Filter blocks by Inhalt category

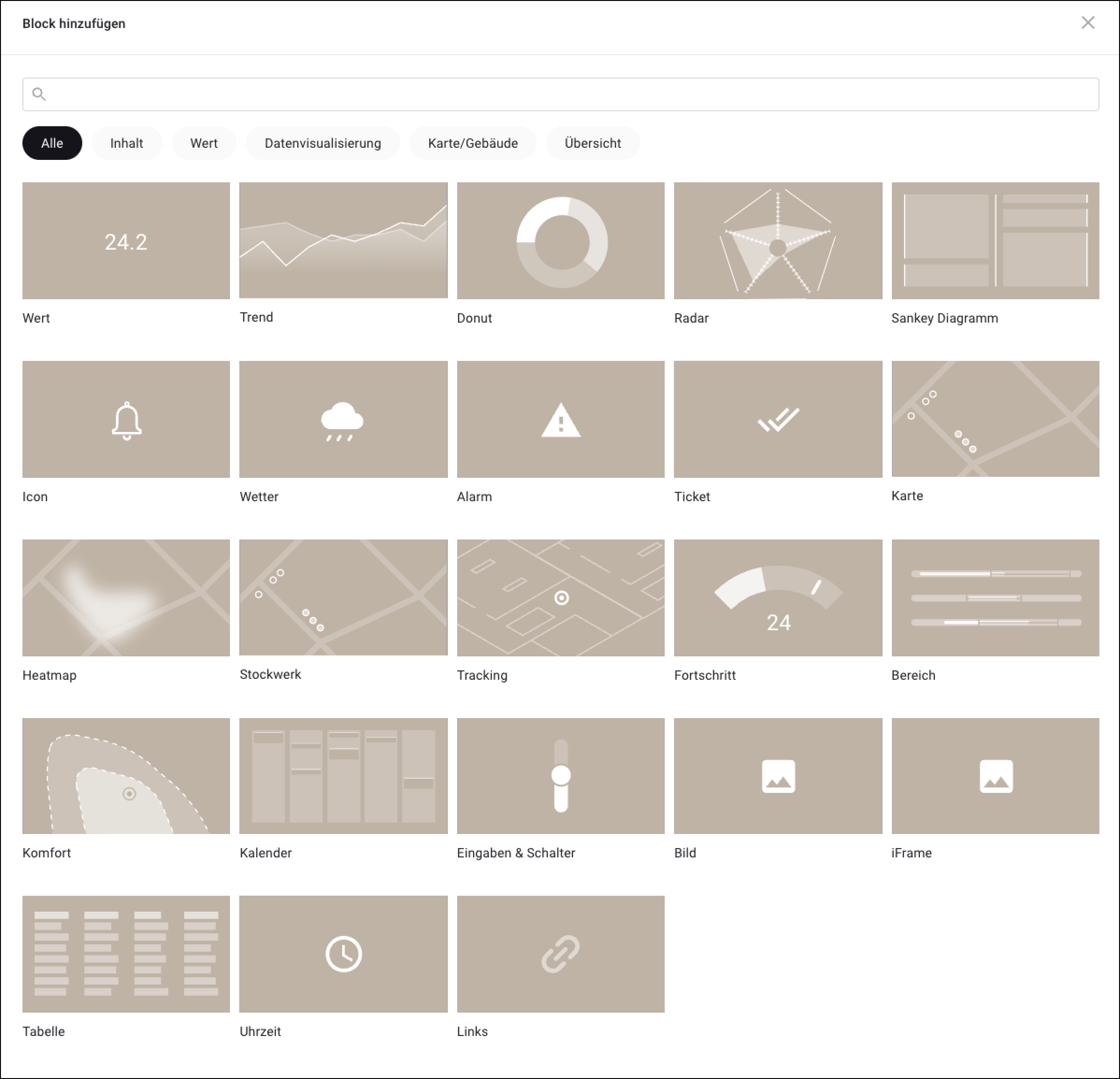point(127,143)
